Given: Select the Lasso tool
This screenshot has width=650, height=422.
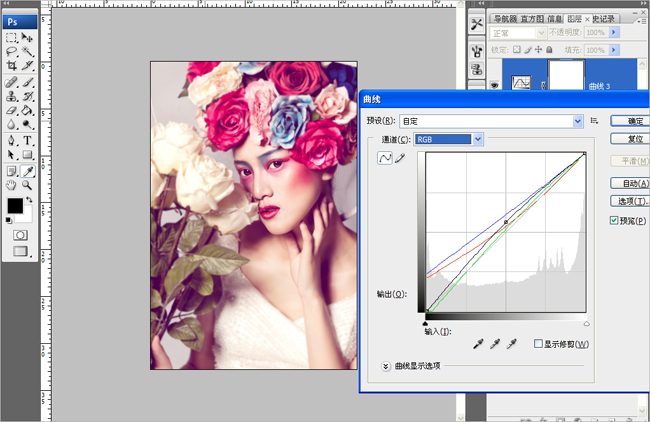Looking at the screenshot, I should tap(12, 51).
